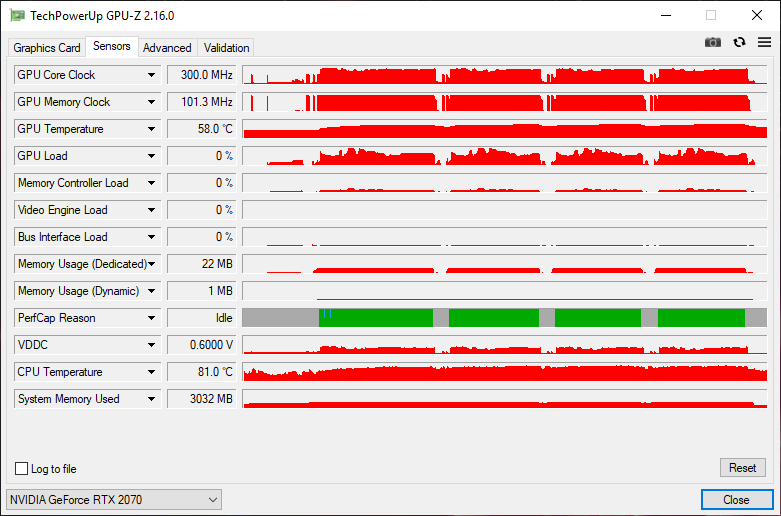
Task: Click the Video Engine Load empty graph
Action: click(505, 210)
